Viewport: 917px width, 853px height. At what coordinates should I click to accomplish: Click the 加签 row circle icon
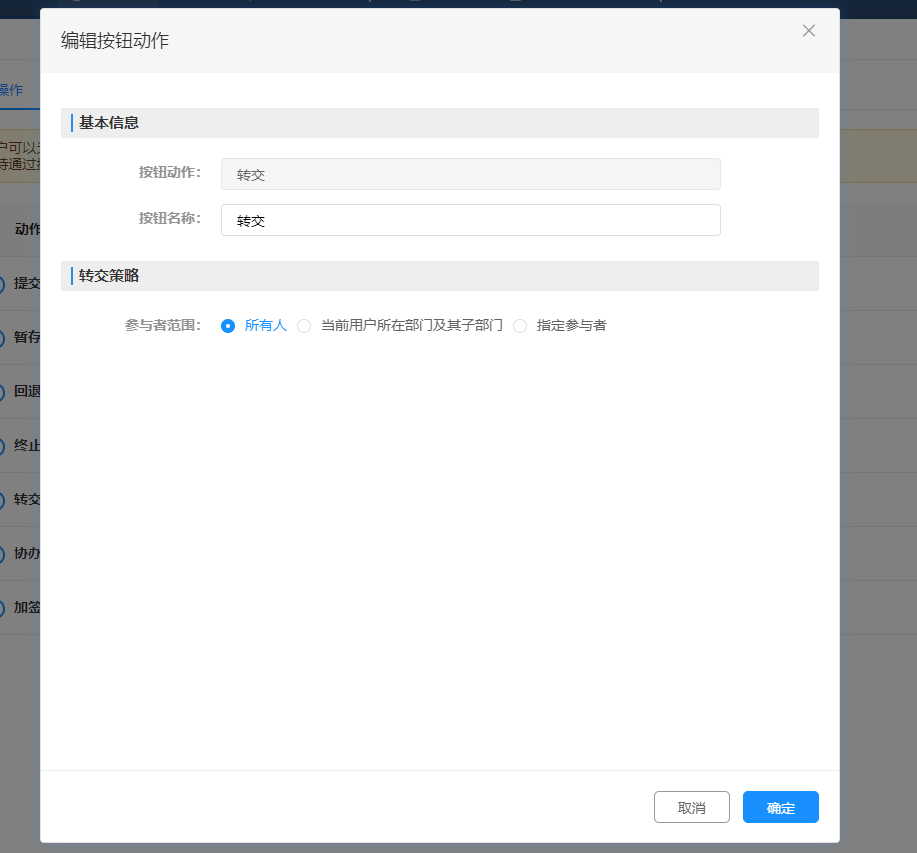click(x=2, y=608)
